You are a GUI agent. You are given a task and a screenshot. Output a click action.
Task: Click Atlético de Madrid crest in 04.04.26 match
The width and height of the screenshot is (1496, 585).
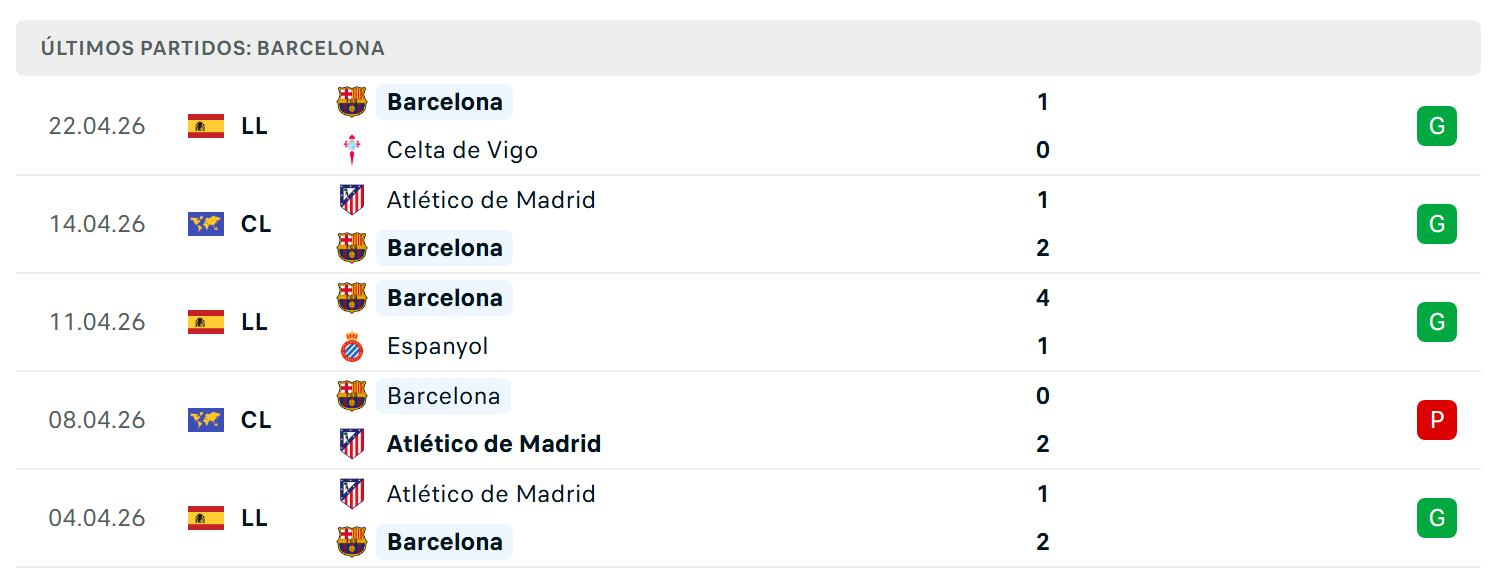pyautogui.click(x=352, y=494)
